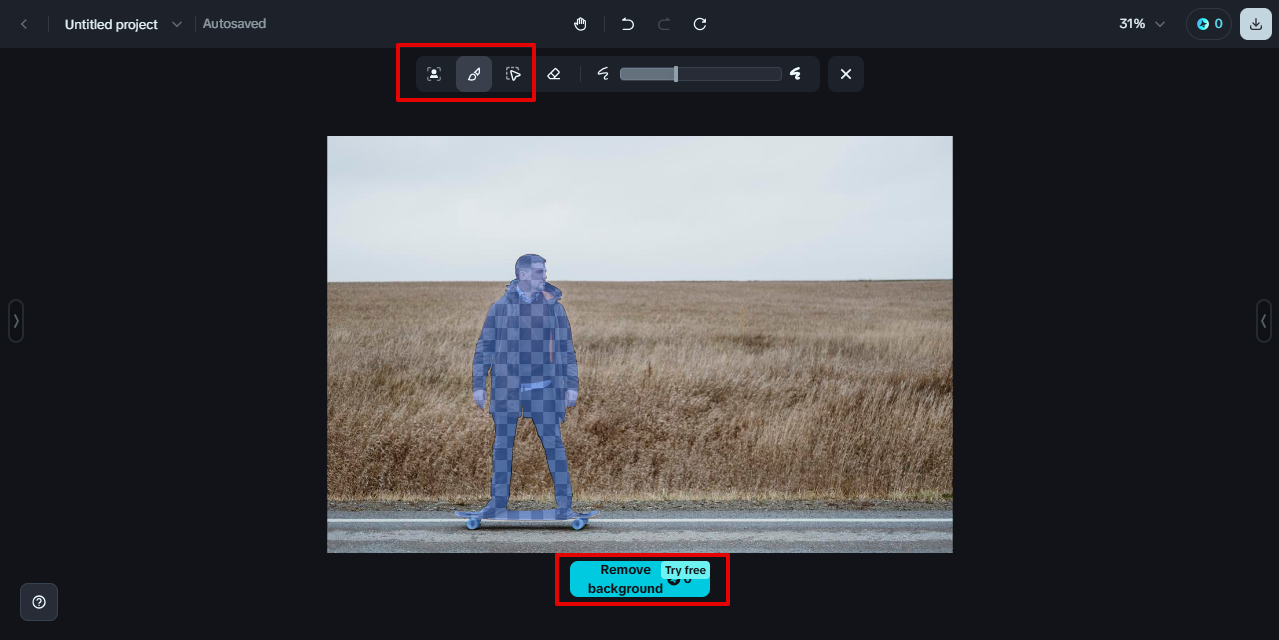Redo the undone action
The image size is (1279, 640).
coord(664,24)
